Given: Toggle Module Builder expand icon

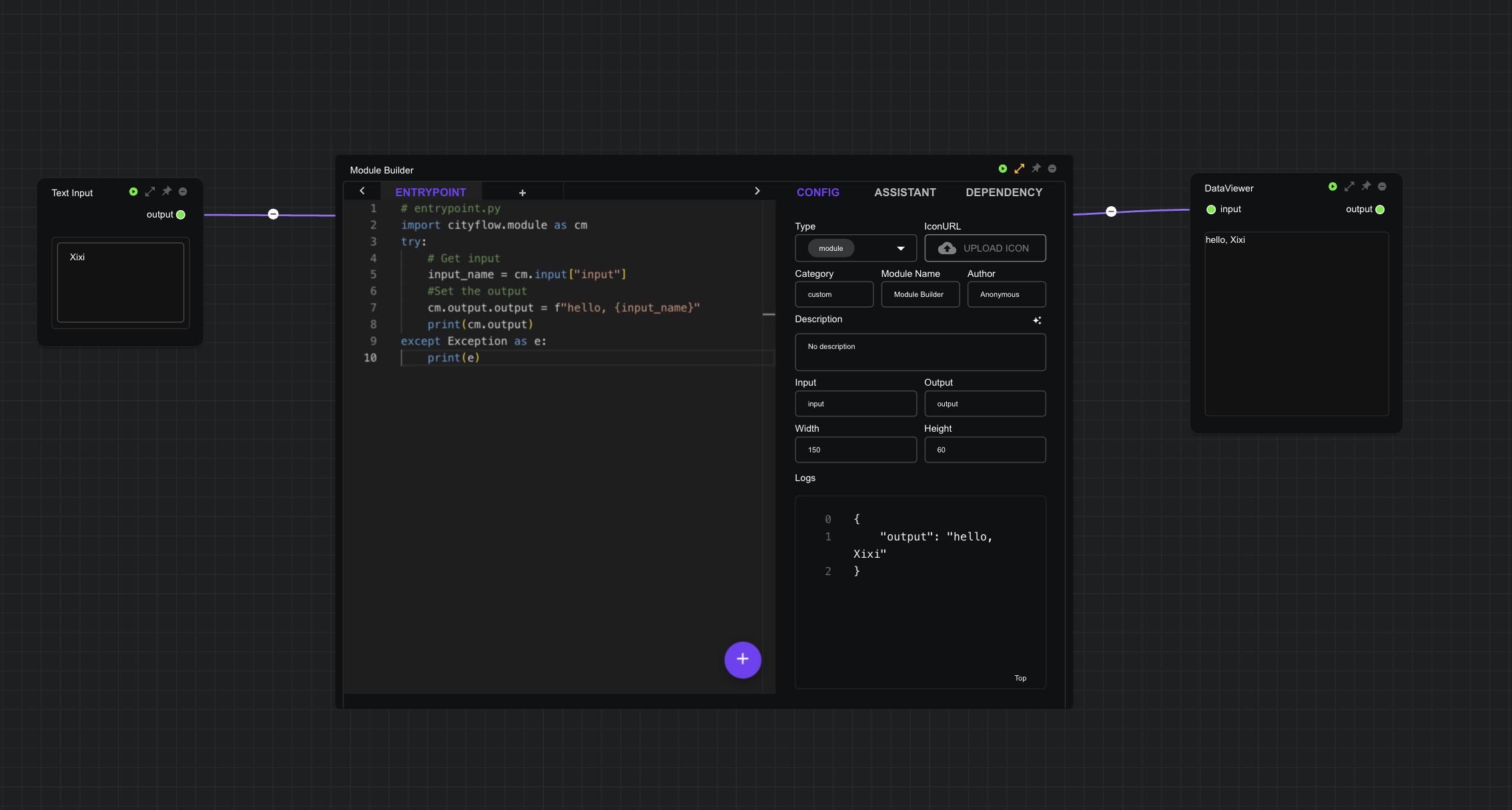Looking at the screenshot, I should (x=1020, y=169).
